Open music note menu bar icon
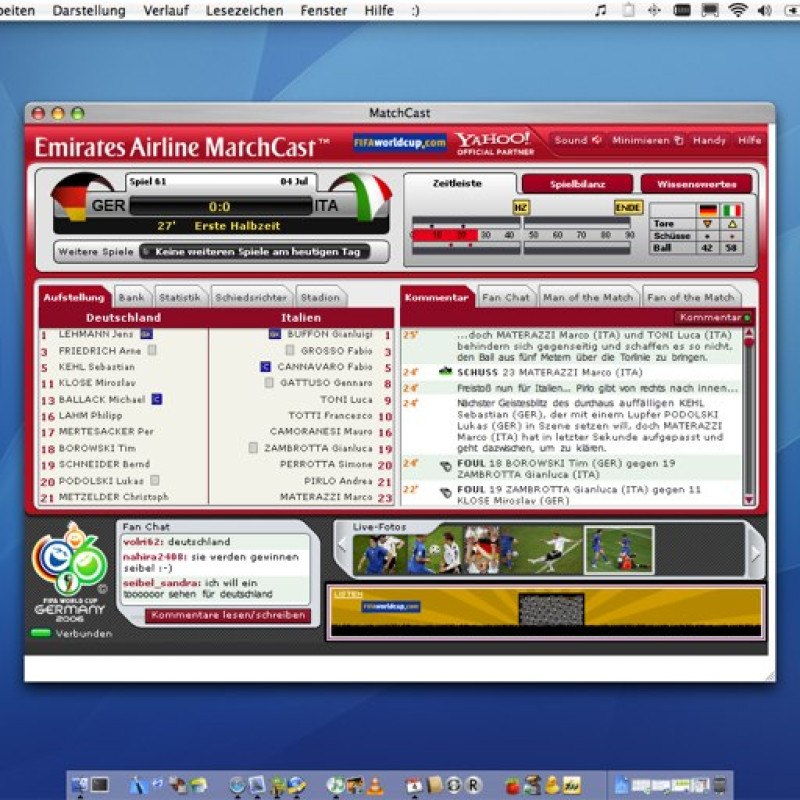 (601, 10)
